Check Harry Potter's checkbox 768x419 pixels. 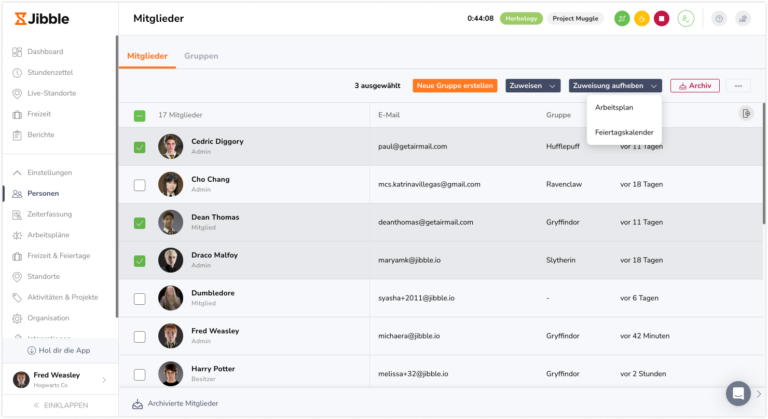(140, 374)
